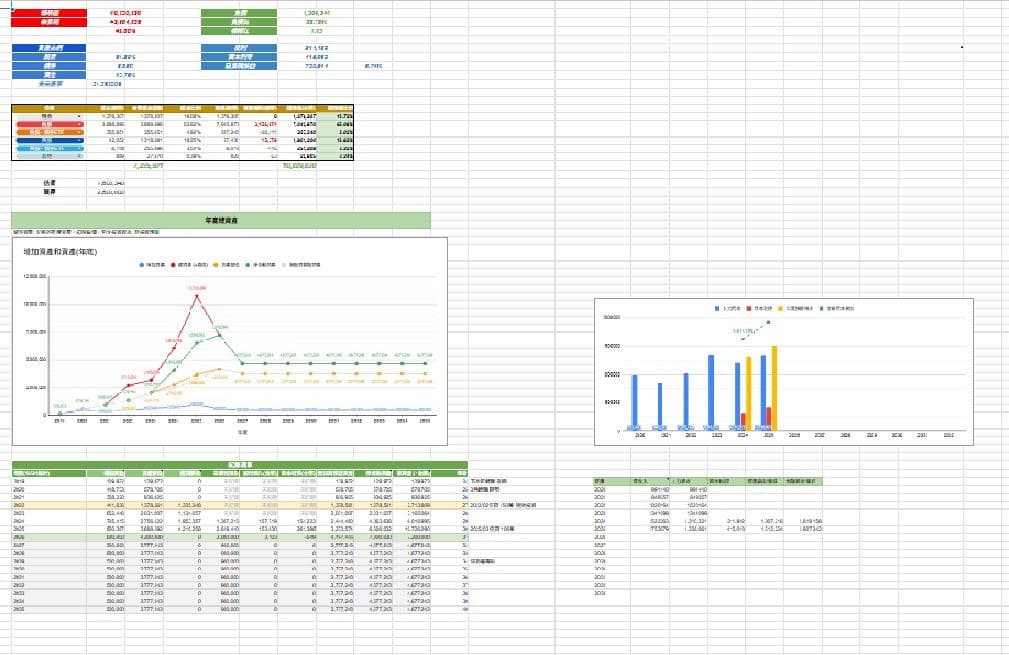Select the dark green title bar of lower table
The width and height of the screenshot is (1009, 655).
point(239,465)
